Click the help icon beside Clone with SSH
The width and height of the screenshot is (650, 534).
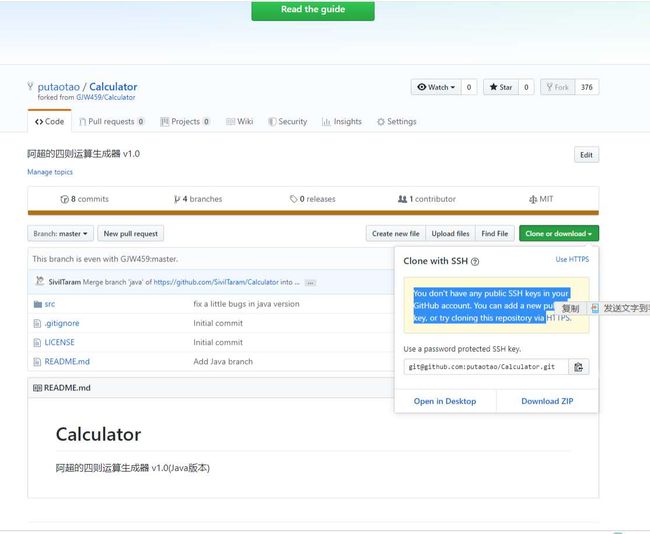point(475,262)
